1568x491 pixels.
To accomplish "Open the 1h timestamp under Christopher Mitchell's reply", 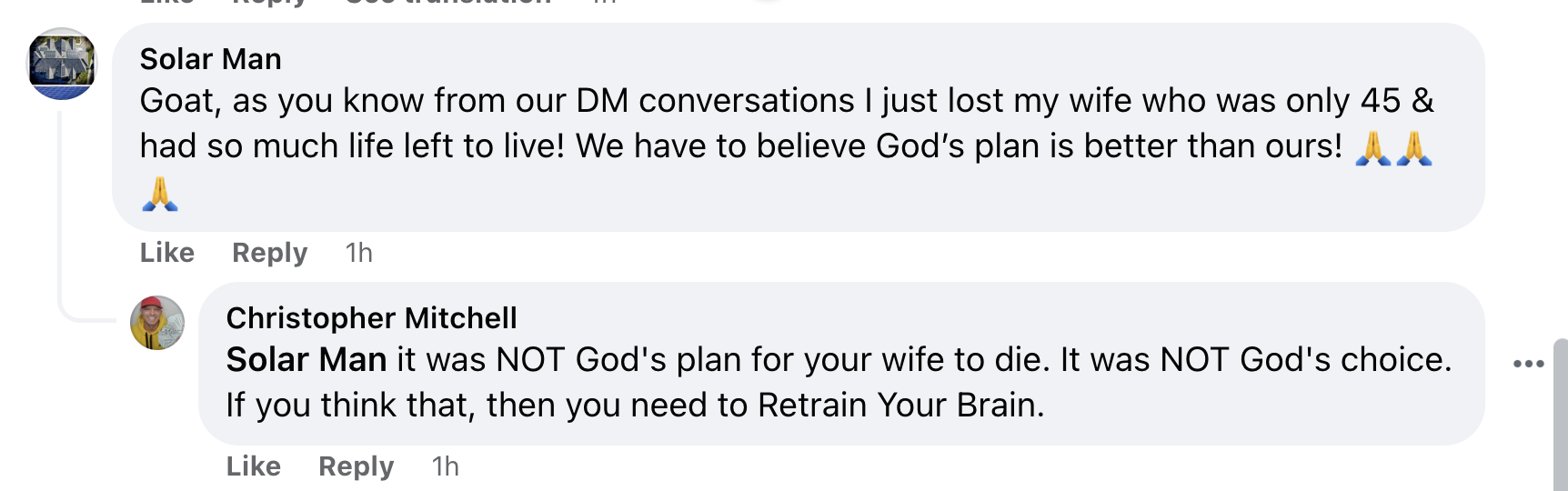I will [446, 466].
